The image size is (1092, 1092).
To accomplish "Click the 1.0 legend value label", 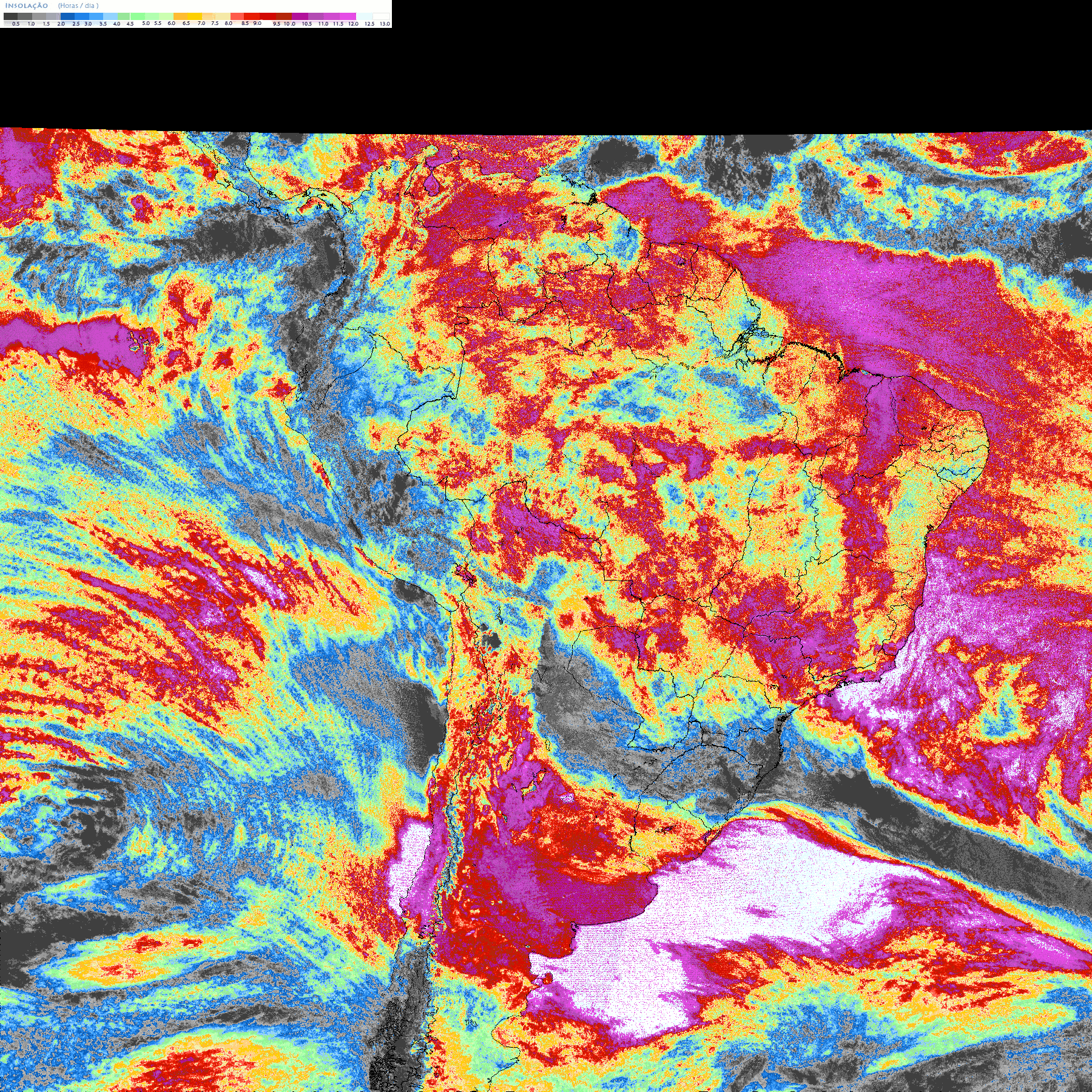I will tap(31, 24).
